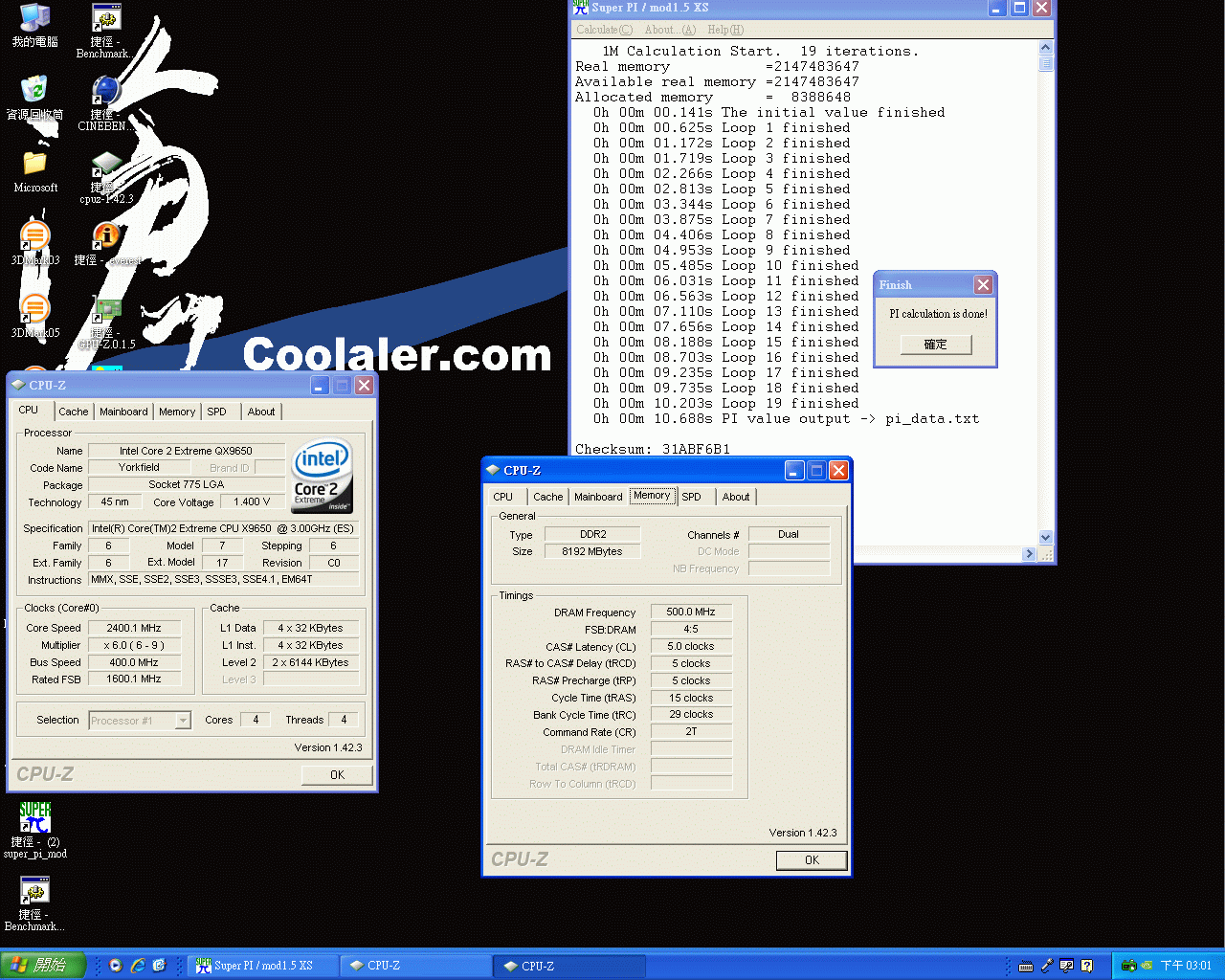Select SPD tab in left CPU-Z window
This screenshot has width=1225, height=980.
[217, 412]
